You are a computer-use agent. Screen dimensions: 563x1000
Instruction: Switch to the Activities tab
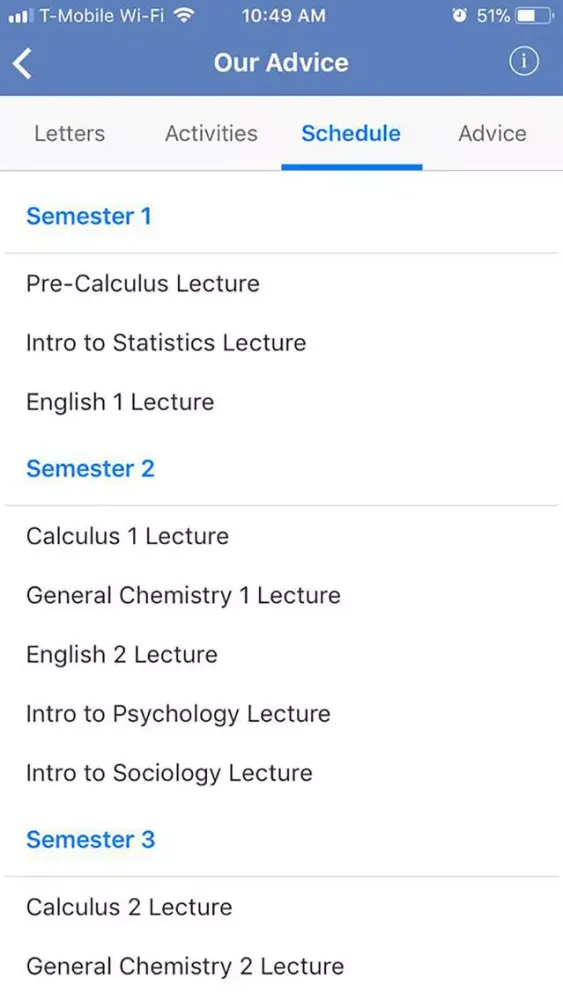point(211,133)
